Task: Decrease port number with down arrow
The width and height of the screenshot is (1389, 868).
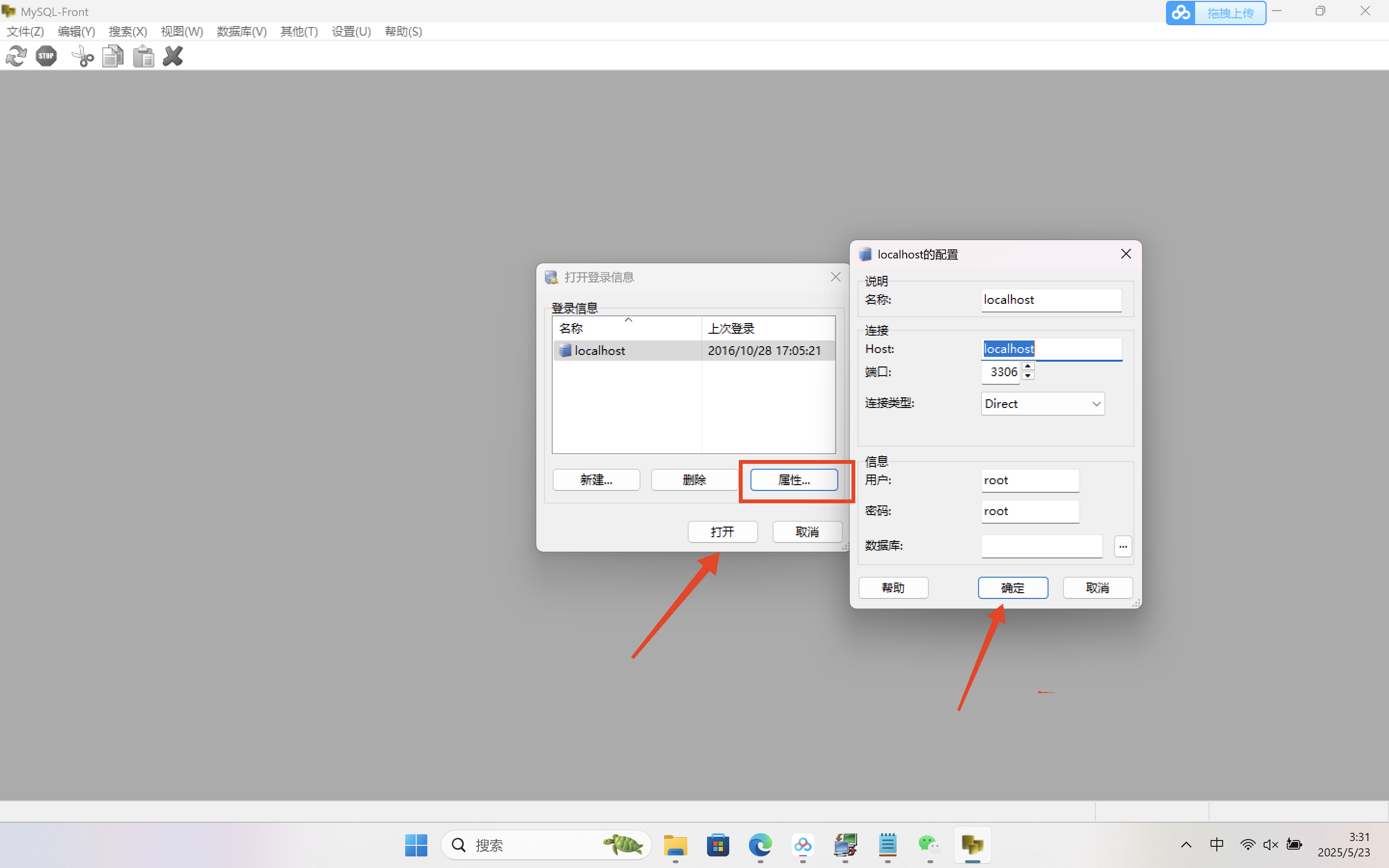Action: tap(1028, 376)
